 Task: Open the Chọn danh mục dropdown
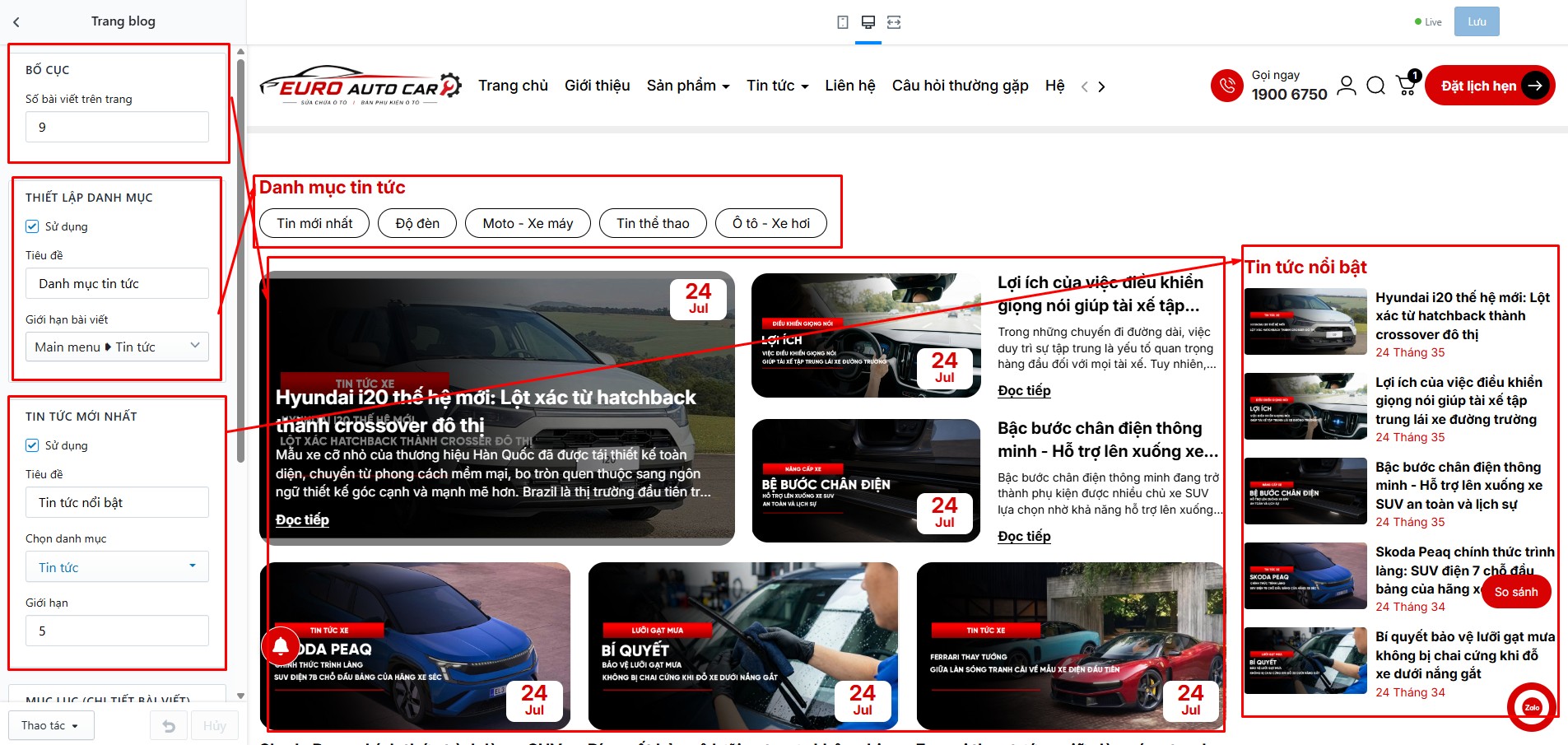(117, 567)
